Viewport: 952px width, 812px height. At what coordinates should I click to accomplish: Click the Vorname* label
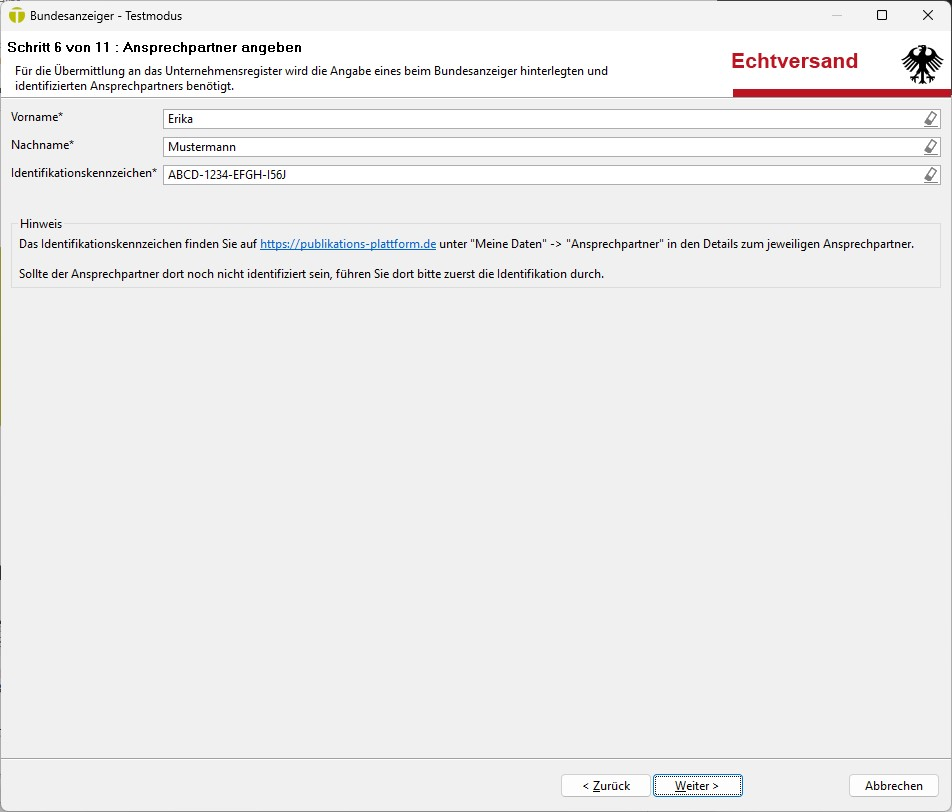pos(37,118)
